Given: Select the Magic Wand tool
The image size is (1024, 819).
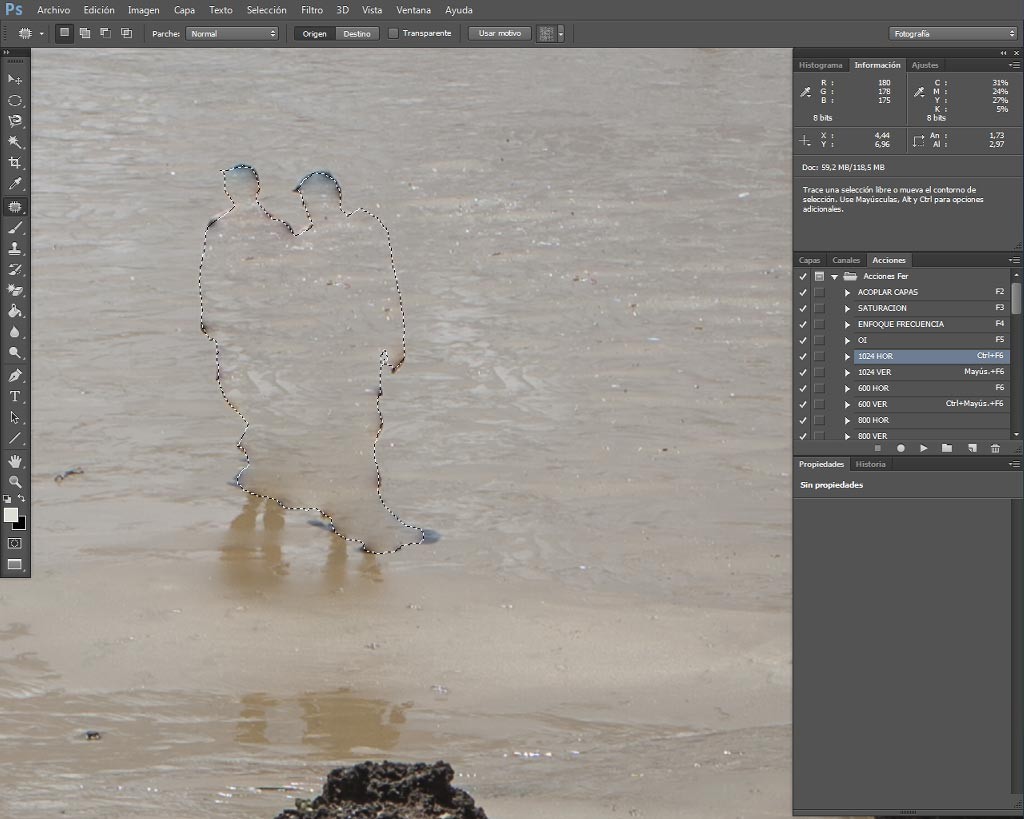Looking at the screenshot, I should tap(14, 142).
